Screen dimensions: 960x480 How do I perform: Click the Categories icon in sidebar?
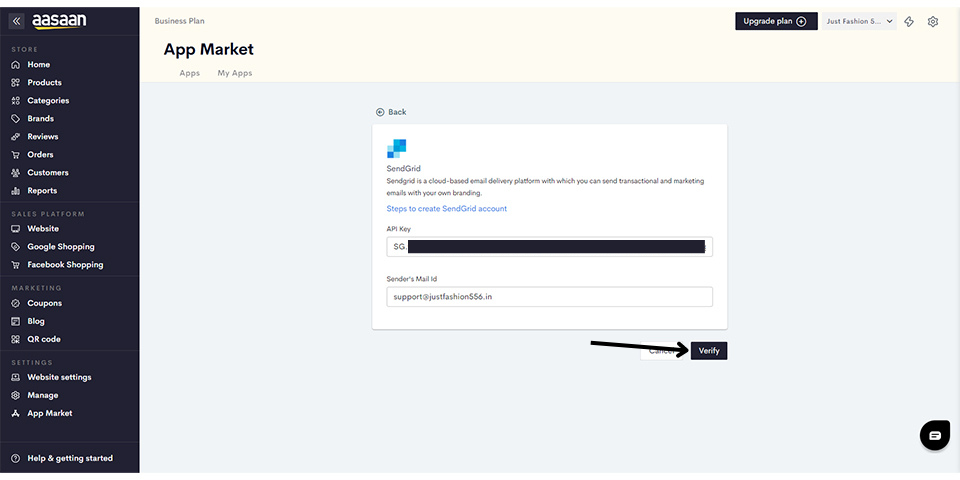16,101
